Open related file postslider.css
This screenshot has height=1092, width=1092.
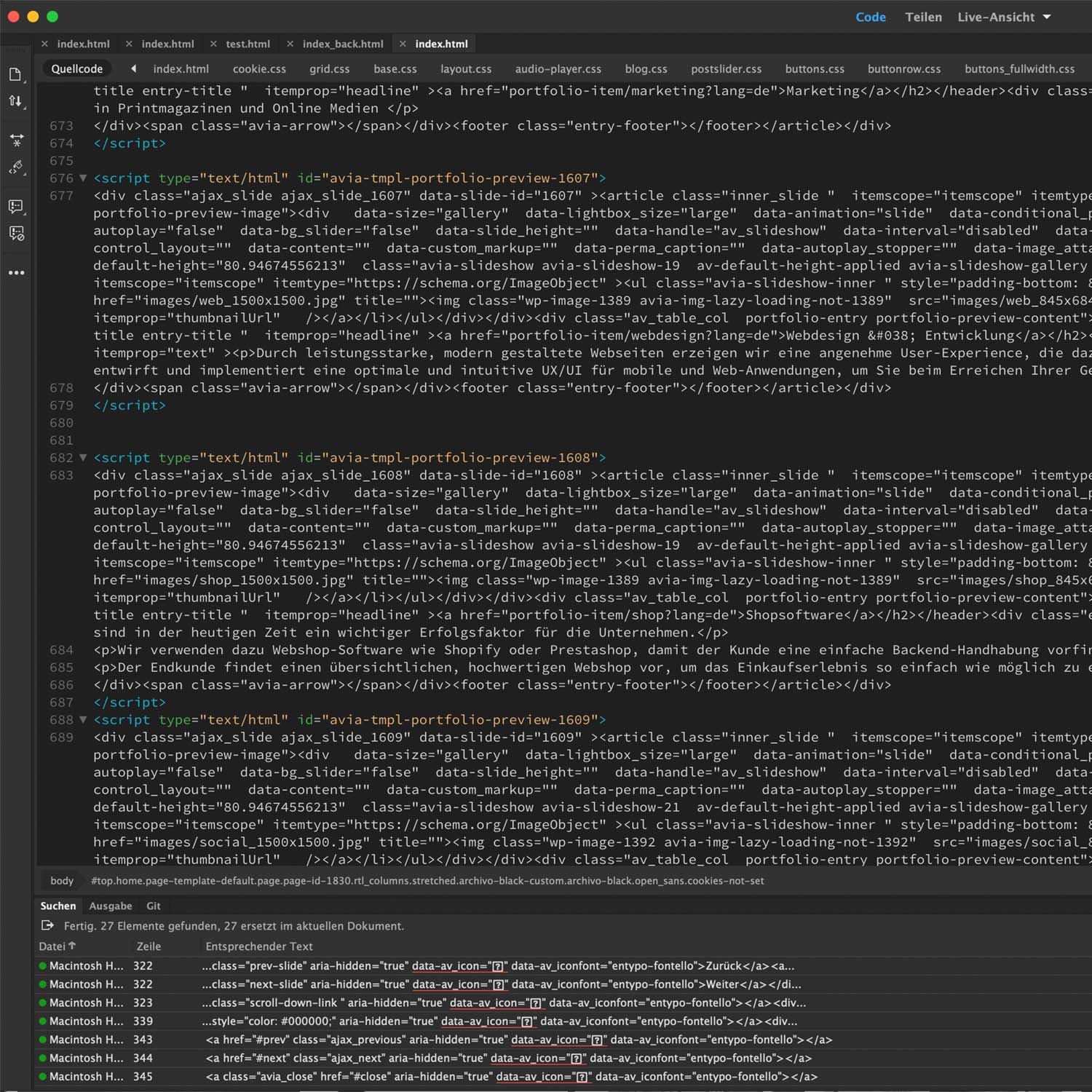[726, 69]
